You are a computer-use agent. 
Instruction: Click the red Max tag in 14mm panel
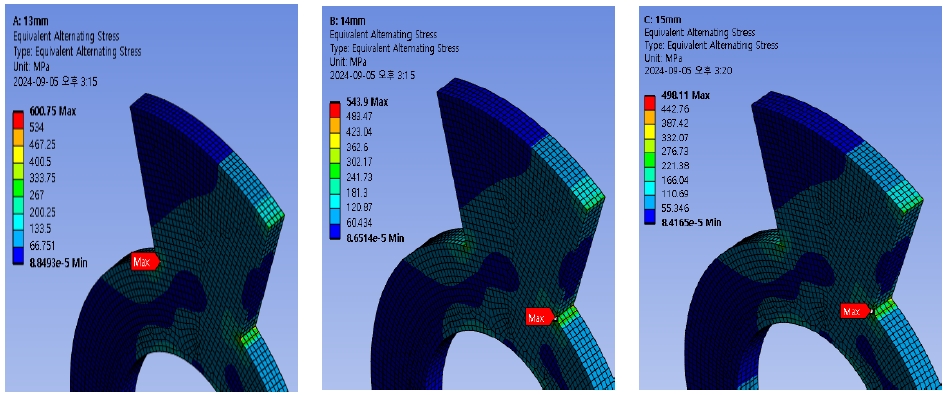[x=539, y=318]
